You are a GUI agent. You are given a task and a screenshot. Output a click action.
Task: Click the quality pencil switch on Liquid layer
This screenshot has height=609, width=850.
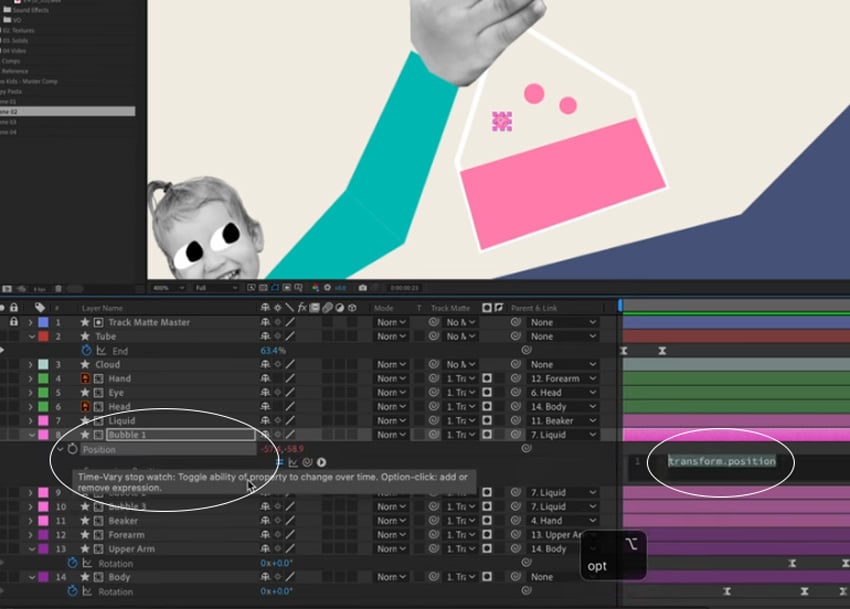point(290,420)
